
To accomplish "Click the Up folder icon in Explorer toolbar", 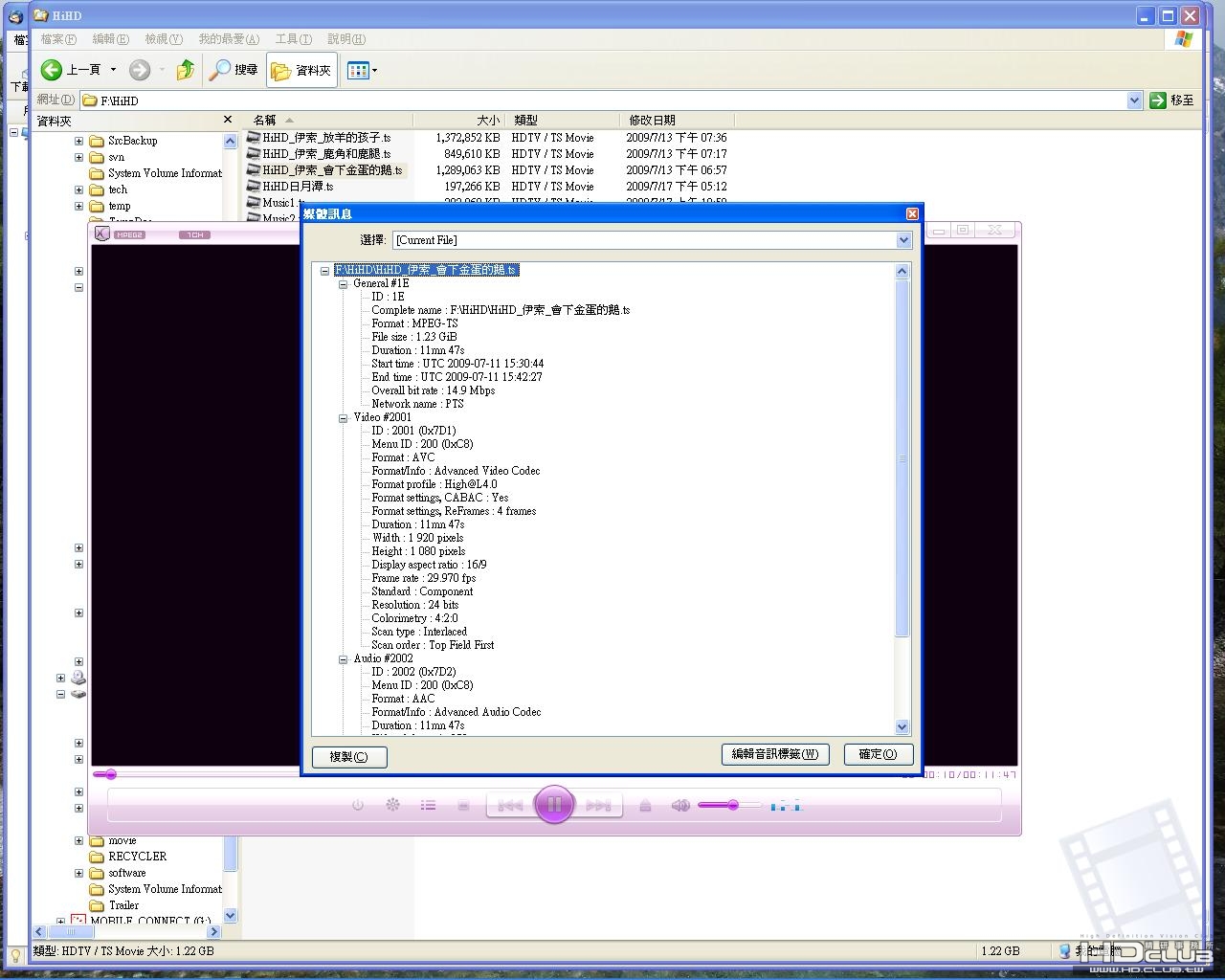I will (186, 70).
